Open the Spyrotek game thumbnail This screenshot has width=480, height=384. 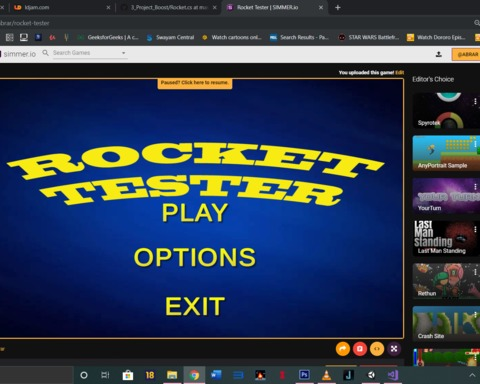pyautogui.click(x=446, y=111)
